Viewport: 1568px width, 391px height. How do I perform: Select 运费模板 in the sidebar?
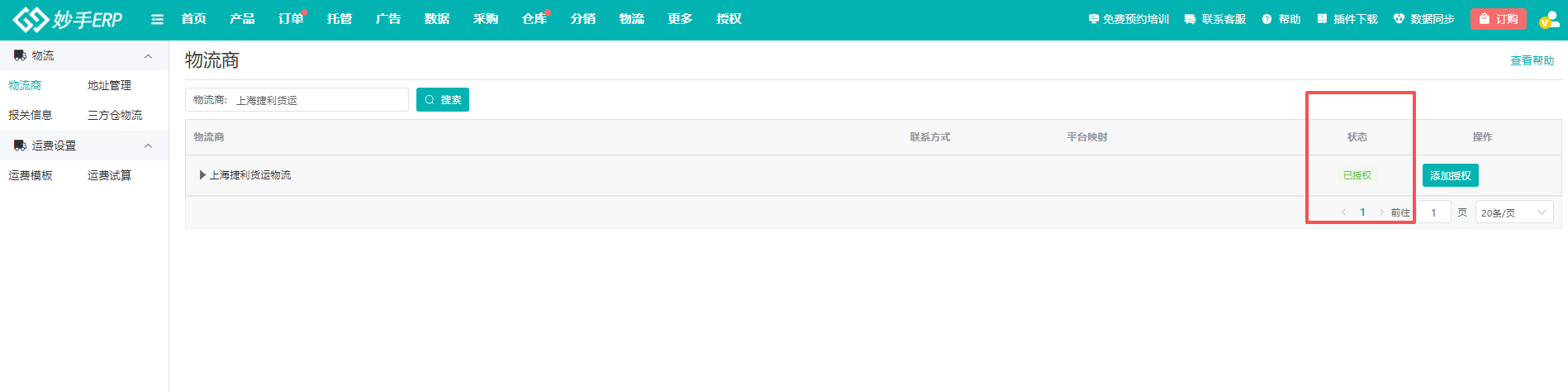[31, 175]
